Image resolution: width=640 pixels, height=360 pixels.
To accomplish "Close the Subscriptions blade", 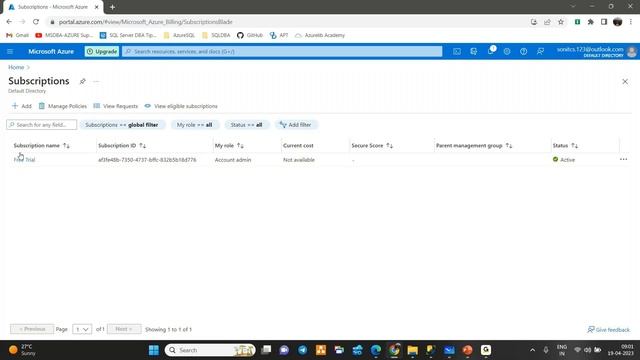I will pos(625,82).
